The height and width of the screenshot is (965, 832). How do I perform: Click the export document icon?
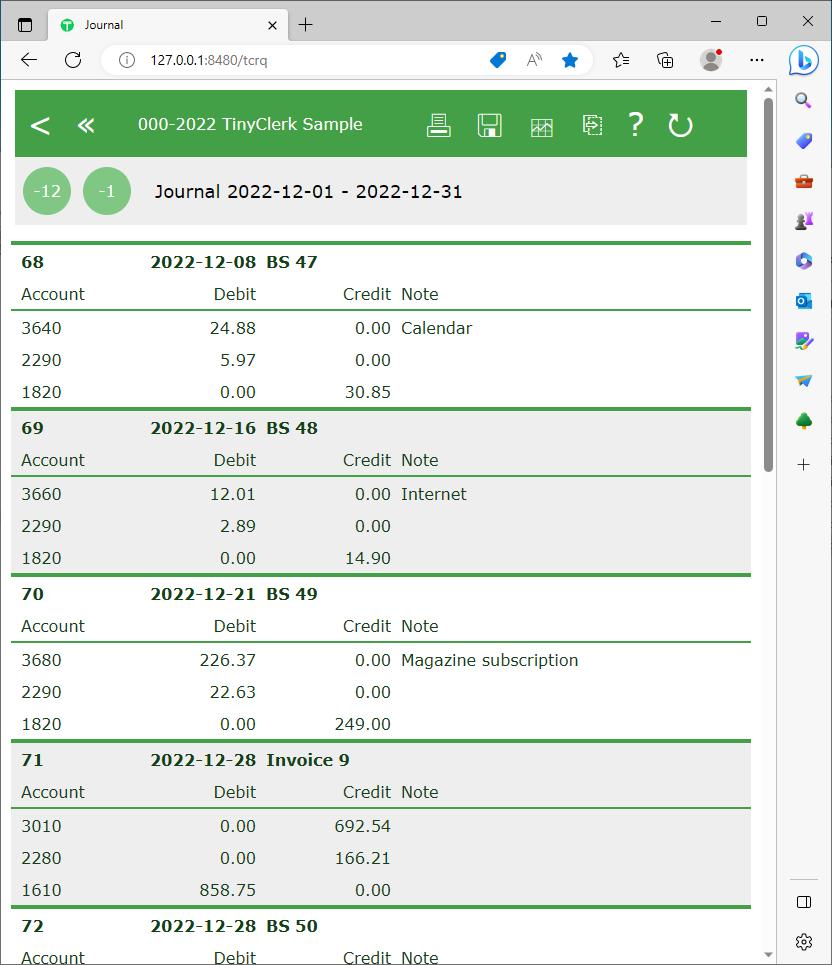coord(592,125)
